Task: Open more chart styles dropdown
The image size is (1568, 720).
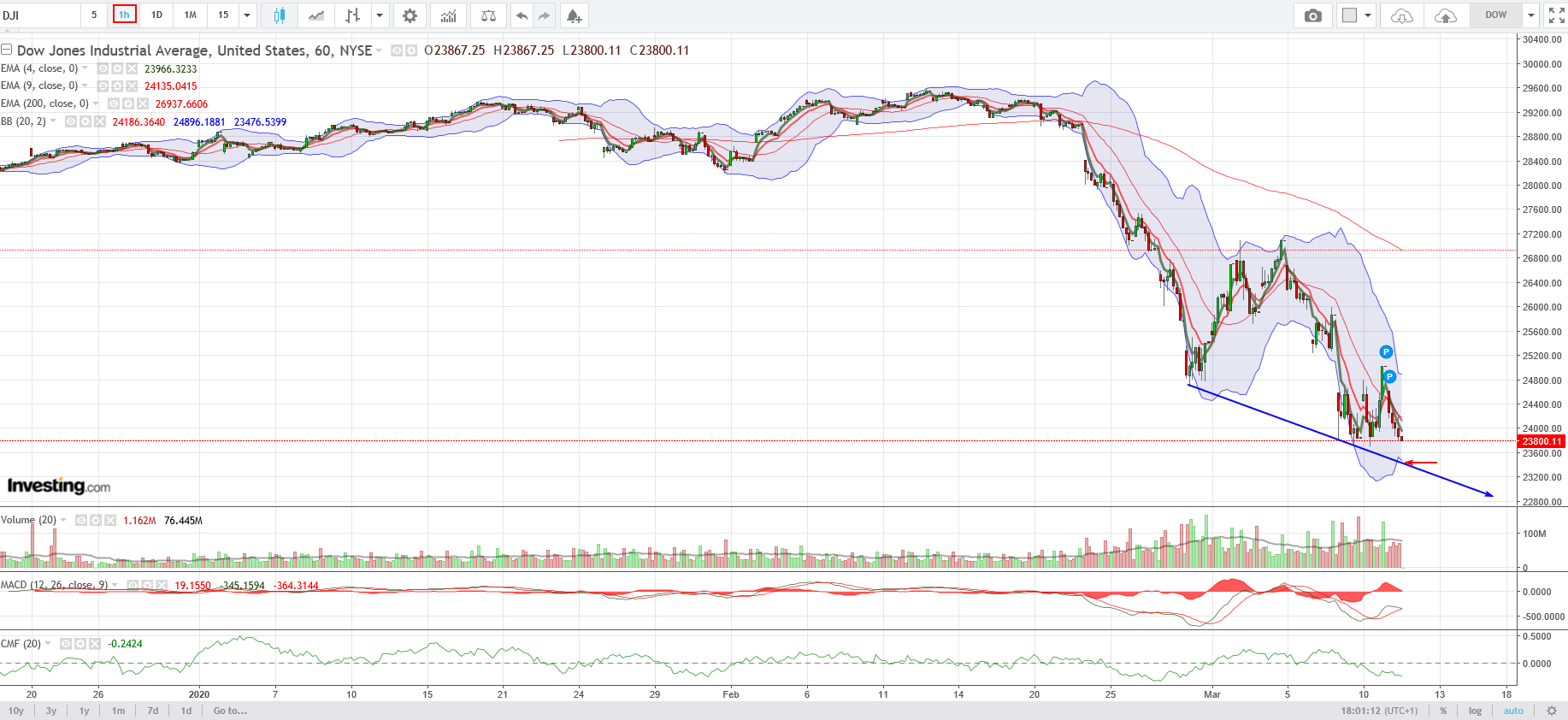Action: pos(380,15)
